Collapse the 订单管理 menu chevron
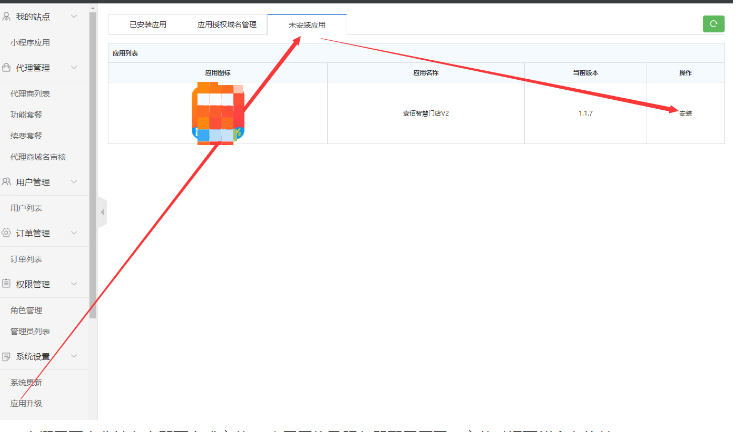The width and height of the screenshot is (755, 432). pyautogui.click(x=74, y=233)
